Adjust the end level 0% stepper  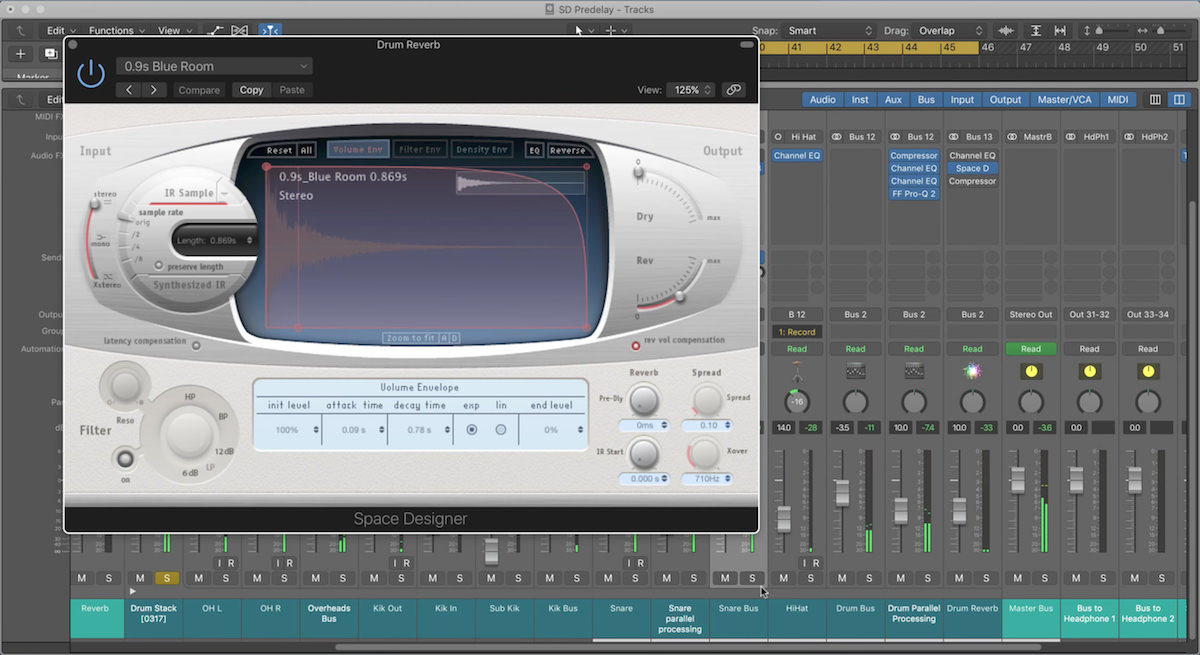tap(578, 430)
